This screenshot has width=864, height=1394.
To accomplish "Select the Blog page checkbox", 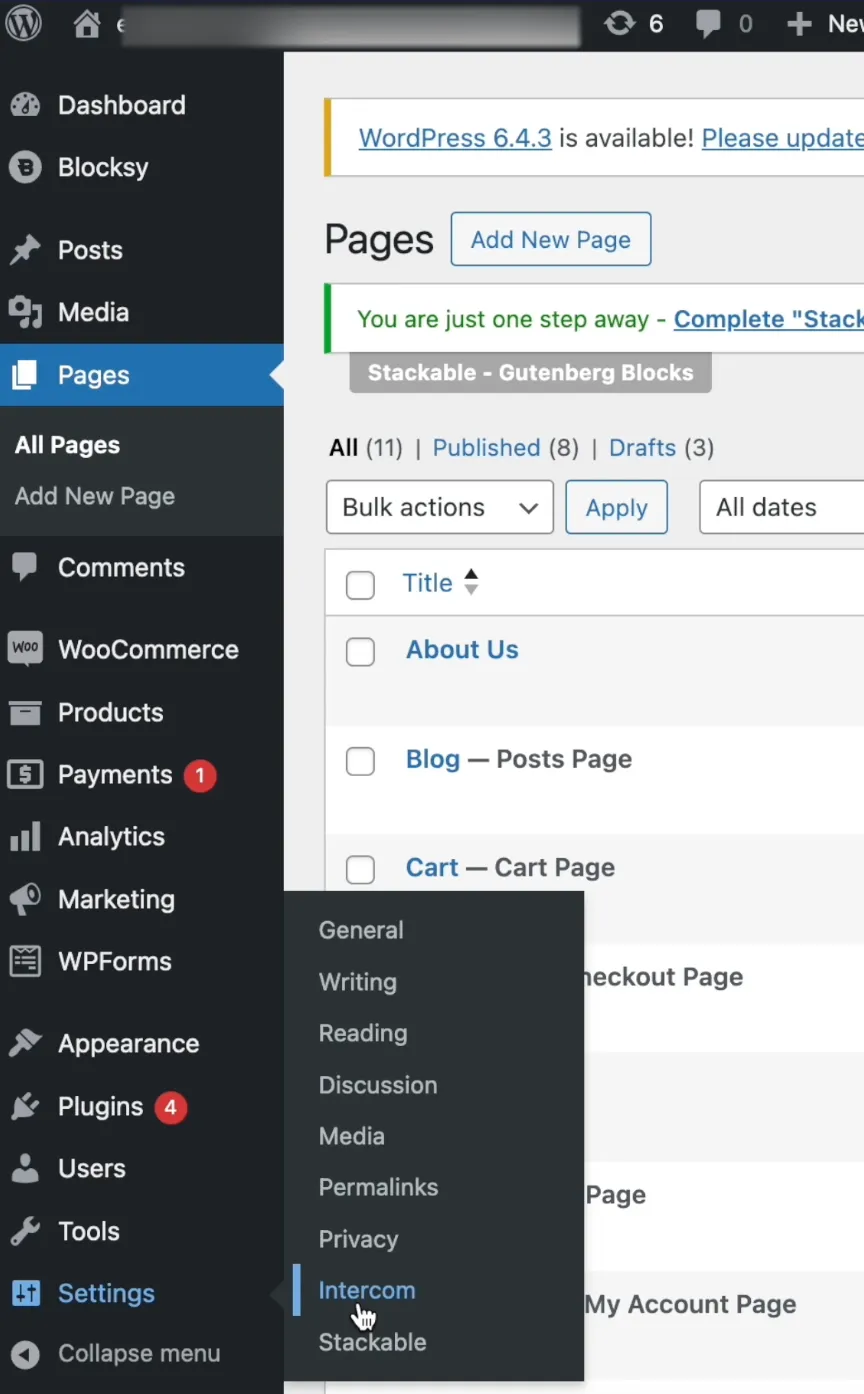I will coord(360,762).
